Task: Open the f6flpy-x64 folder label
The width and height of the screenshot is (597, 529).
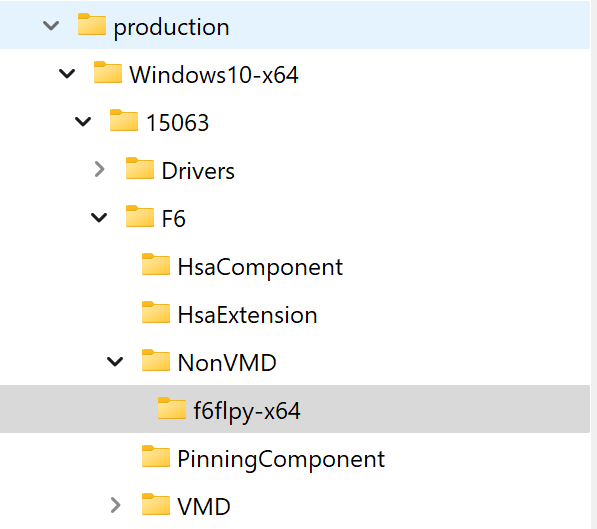Action: (247, 411)
